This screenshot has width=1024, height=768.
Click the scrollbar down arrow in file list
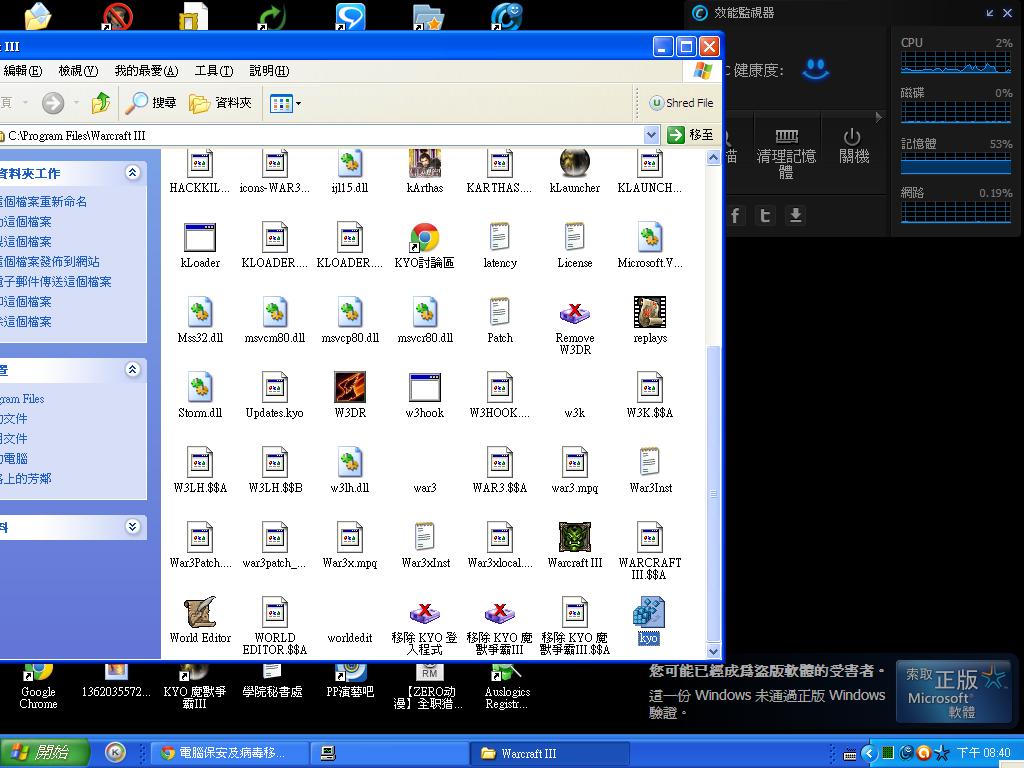pos(713,651)
